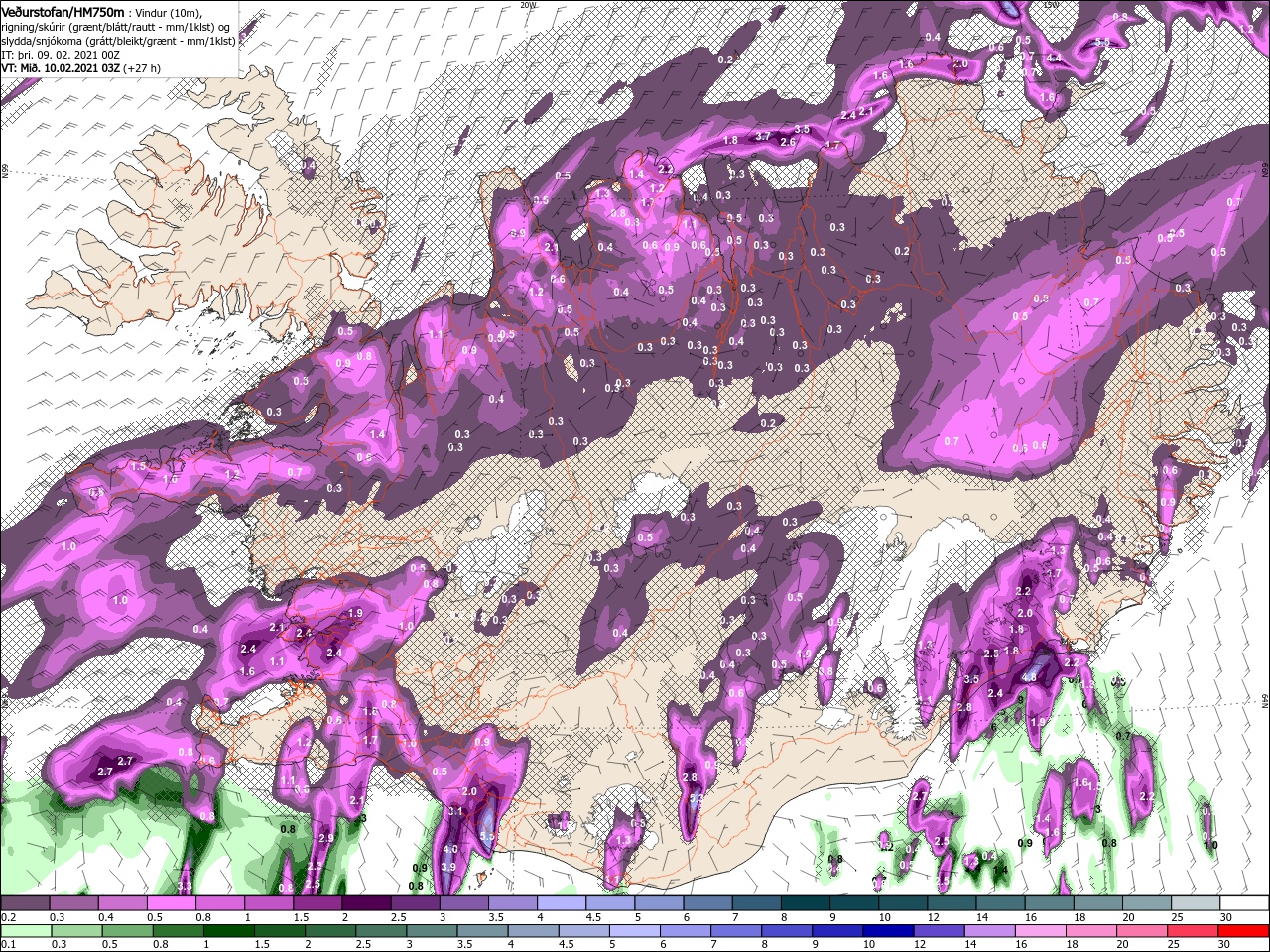
Task: Click the bright red swatch ending the rain scale
Action: point(1242,930)
